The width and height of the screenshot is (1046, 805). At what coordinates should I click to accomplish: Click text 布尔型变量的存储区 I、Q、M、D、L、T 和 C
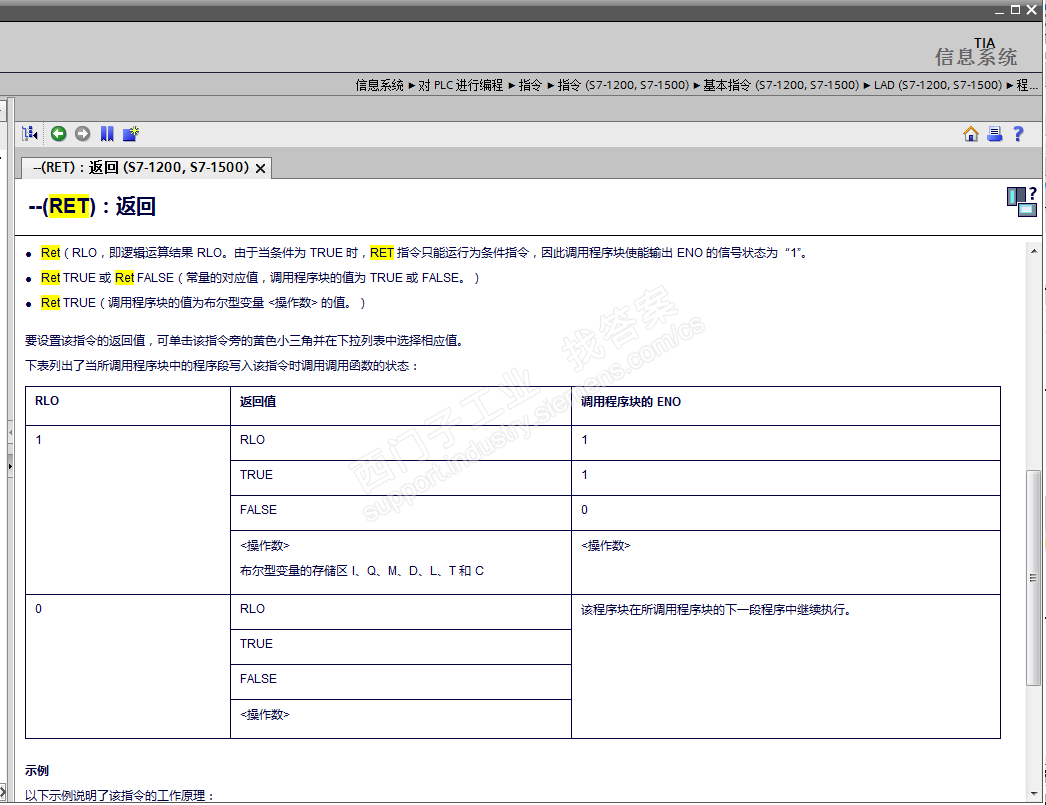coord(362,571)
